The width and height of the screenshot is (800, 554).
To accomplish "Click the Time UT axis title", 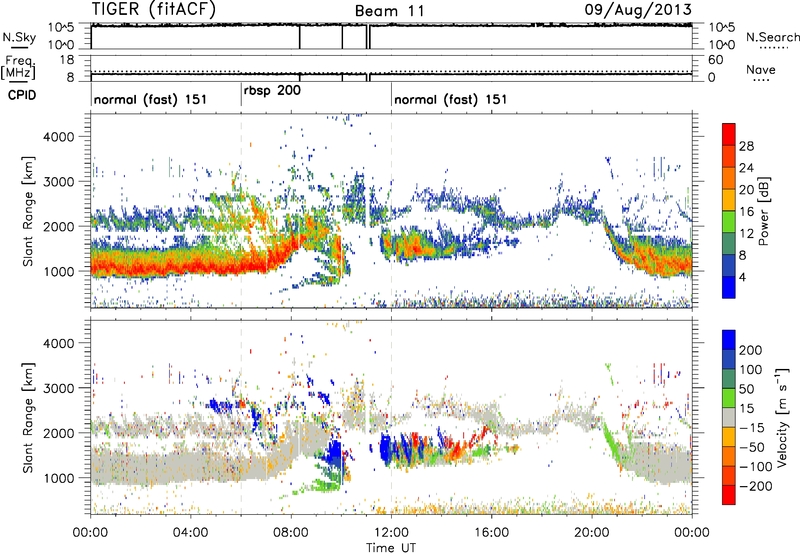I will point(391,548).
